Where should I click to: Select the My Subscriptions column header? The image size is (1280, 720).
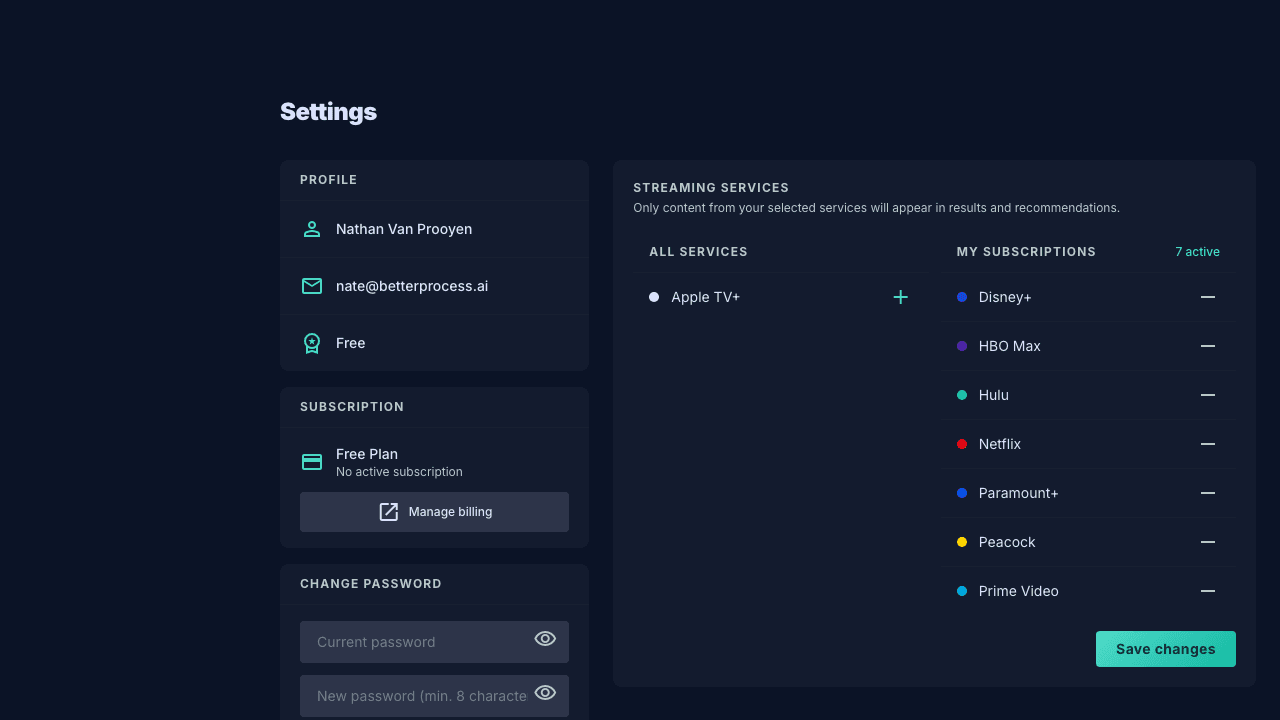(1026, 251)
